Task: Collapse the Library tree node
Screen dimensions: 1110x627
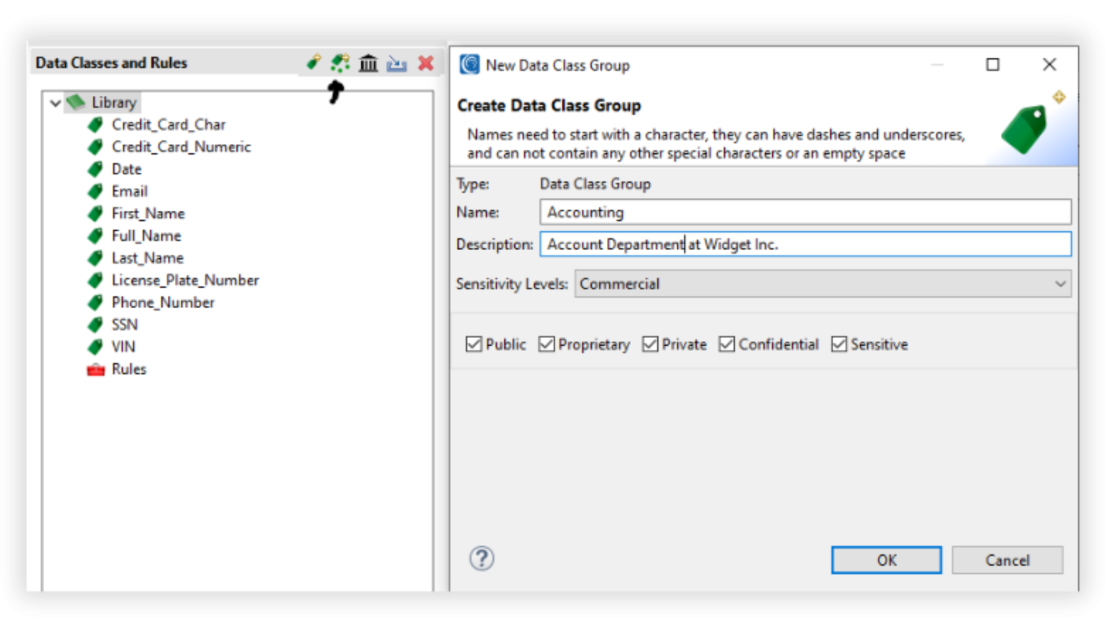Action: (x=56, y=102)
